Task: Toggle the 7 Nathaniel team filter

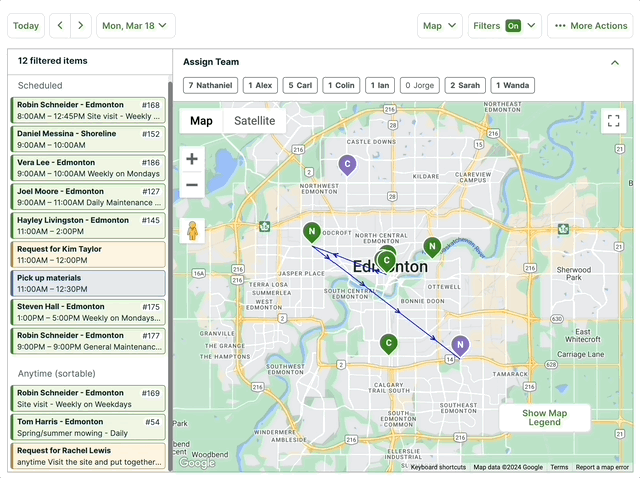Action: (209, 86)
